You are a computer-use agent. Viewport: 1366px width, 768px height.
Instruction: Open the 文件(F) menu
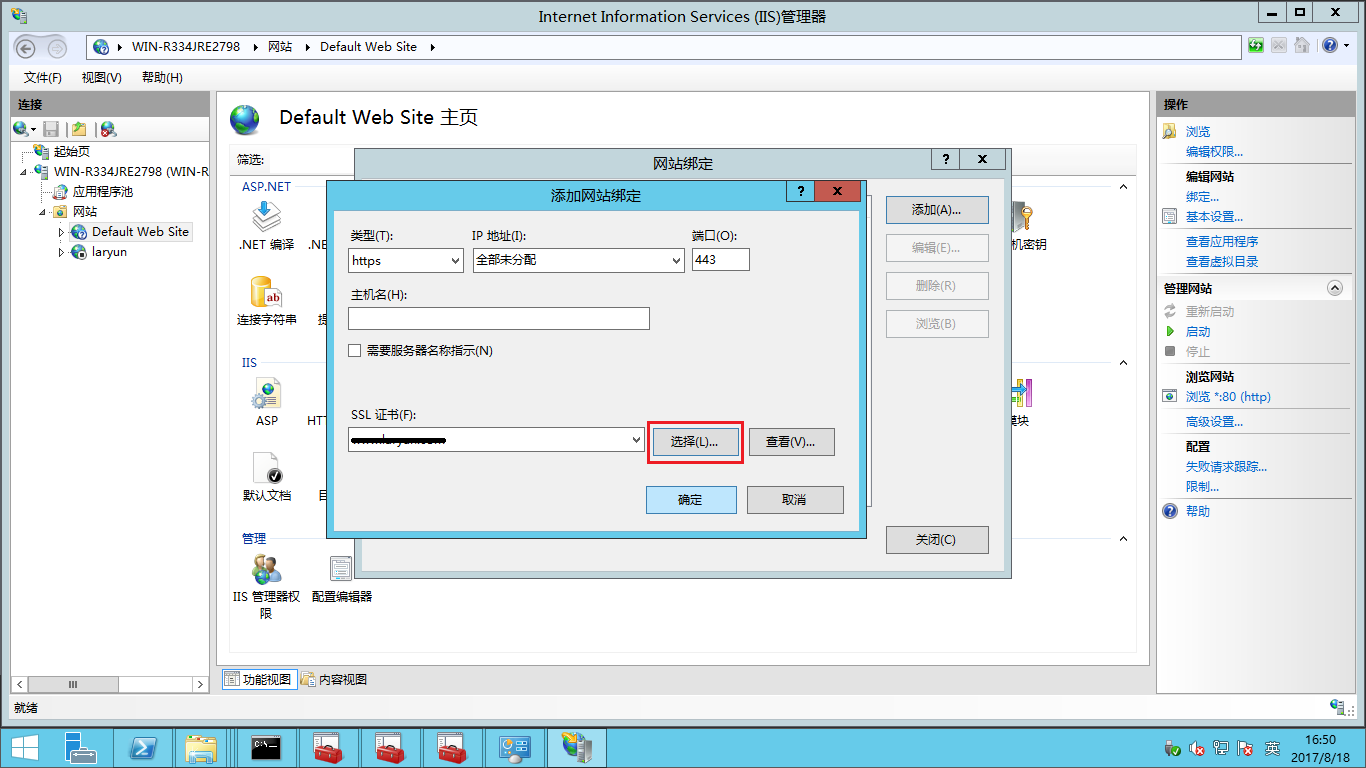coord(43,77)
